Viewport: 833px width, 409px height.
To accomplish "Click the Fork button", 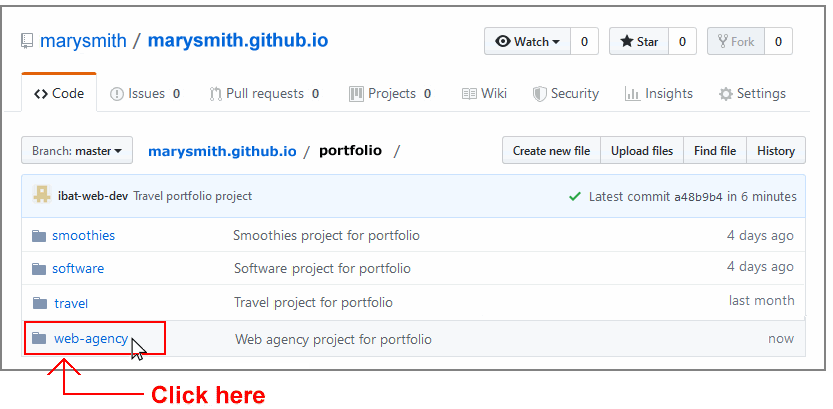I will (736, 41).
